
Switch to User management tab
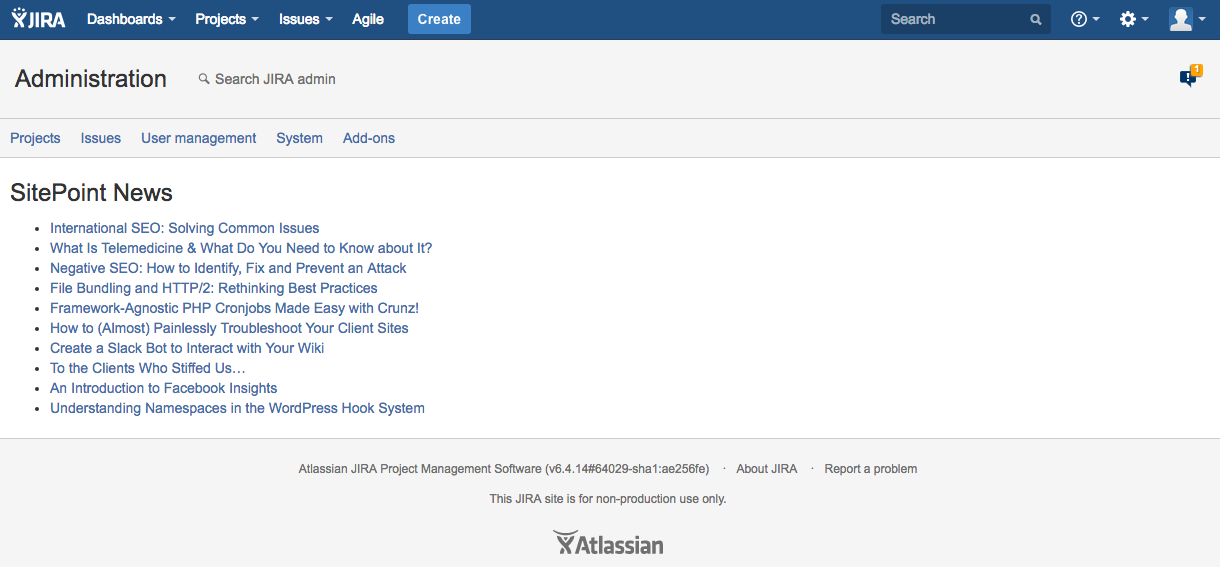click(199, 138)
